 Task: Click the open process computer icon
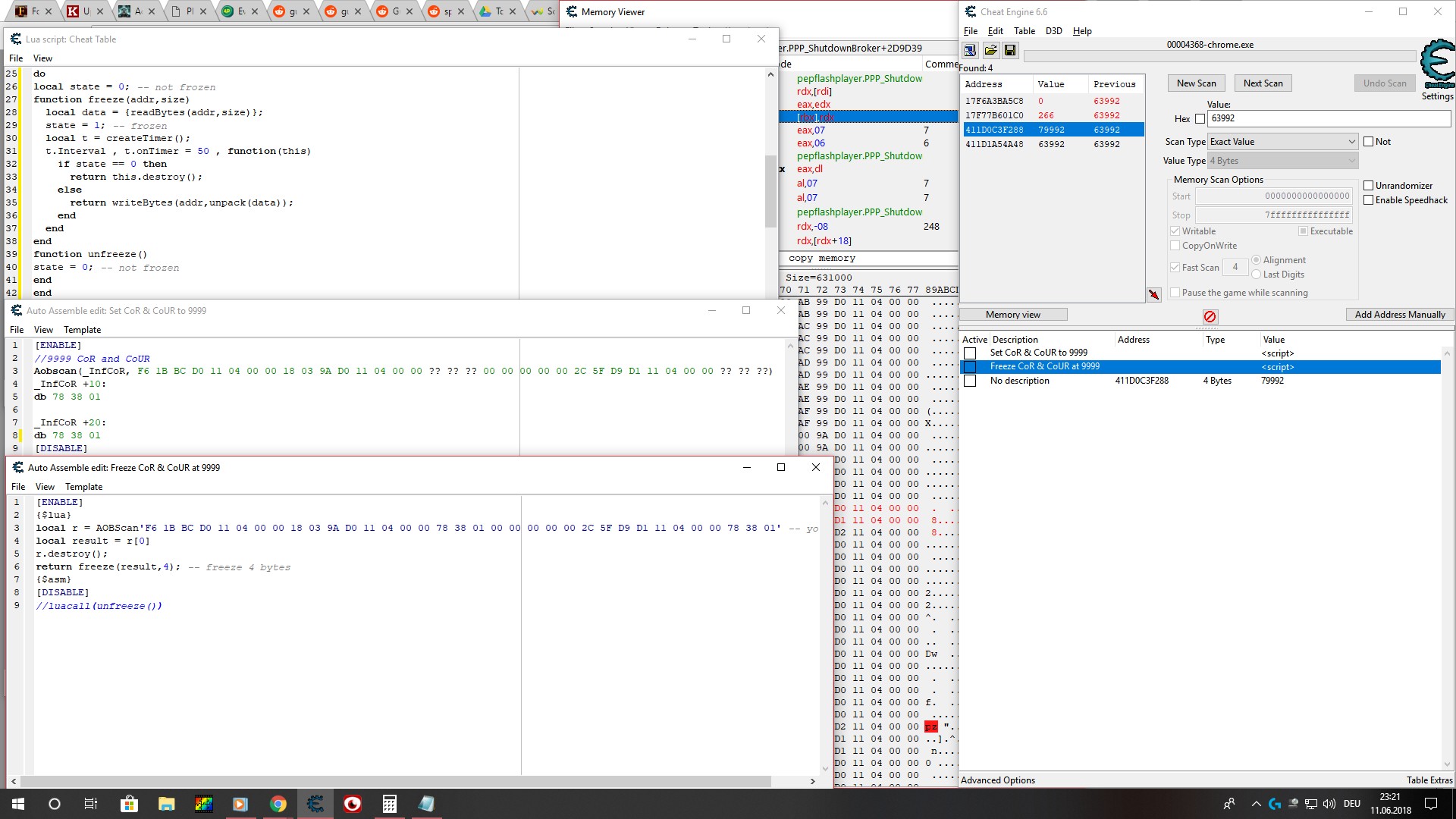click(970, 50)
